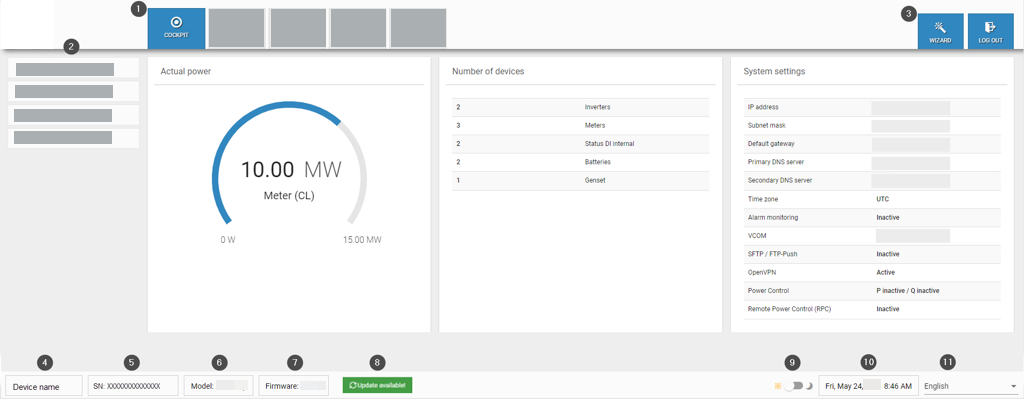Select the Genset row
The height and width of the screenshot is (399, 1024).
click(x=581, y=180)
